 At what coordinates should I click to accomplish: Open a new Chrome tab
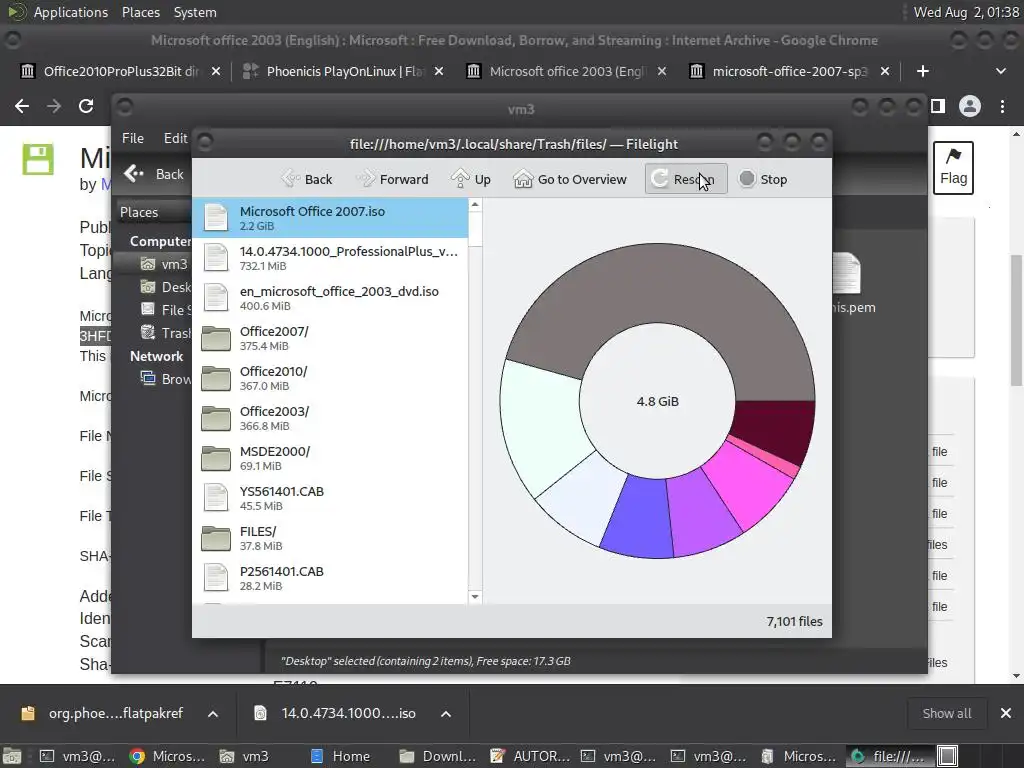pyautogui.click(x=922, y=71)
